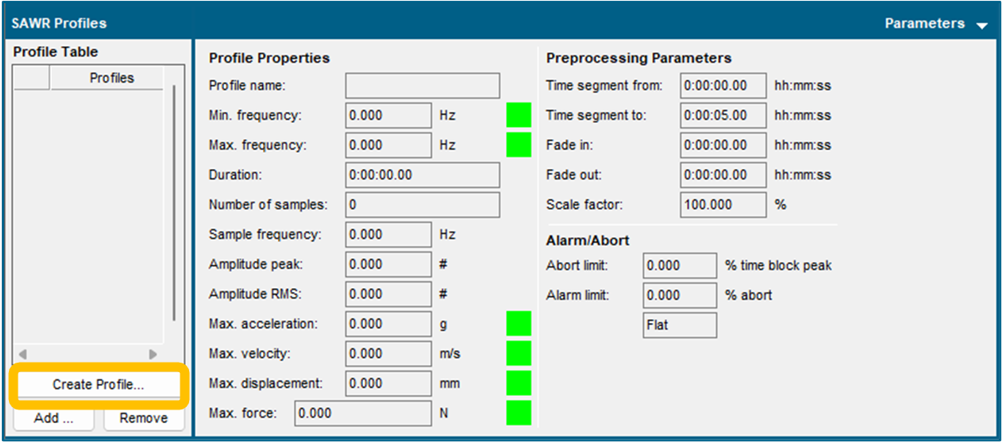
Task: Click the Time segment from field
Action: click(723, 86)
